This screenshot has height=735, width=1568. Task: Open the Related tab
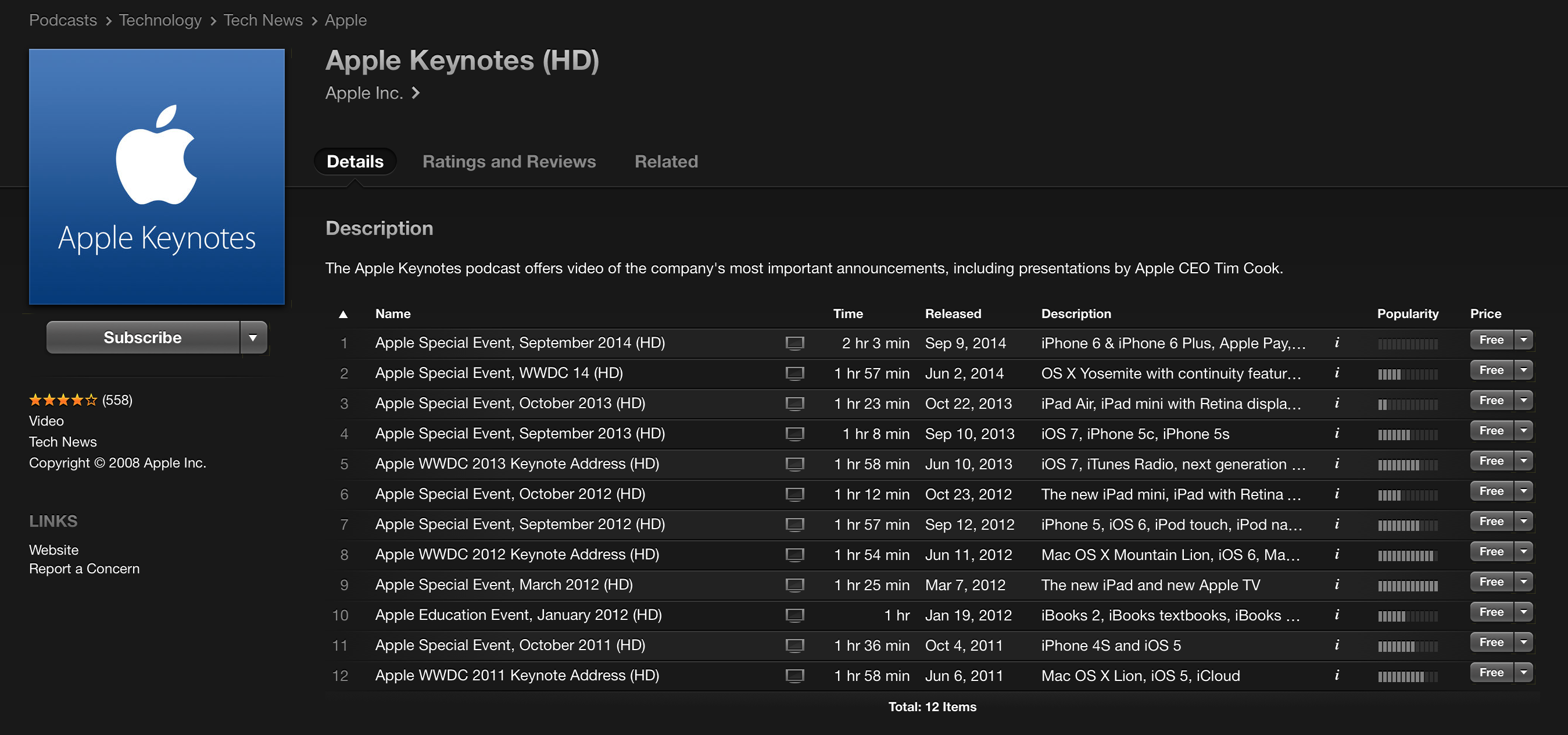coord(666,162)
